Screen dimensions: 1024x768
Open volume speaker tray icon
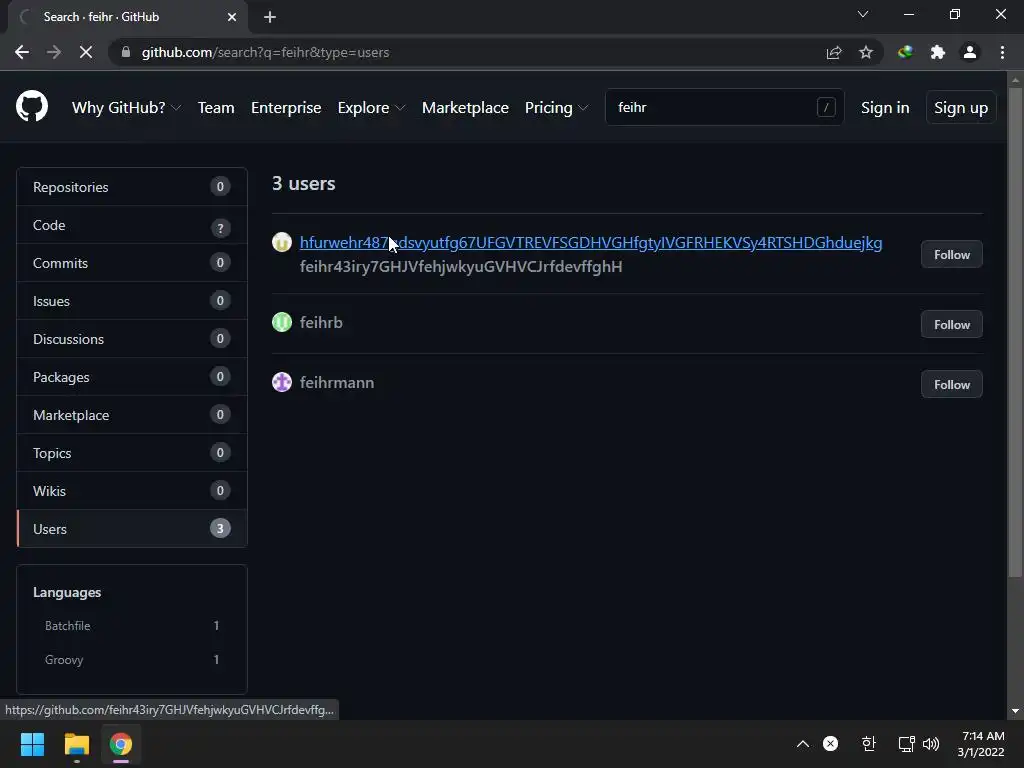coord(931,744)
